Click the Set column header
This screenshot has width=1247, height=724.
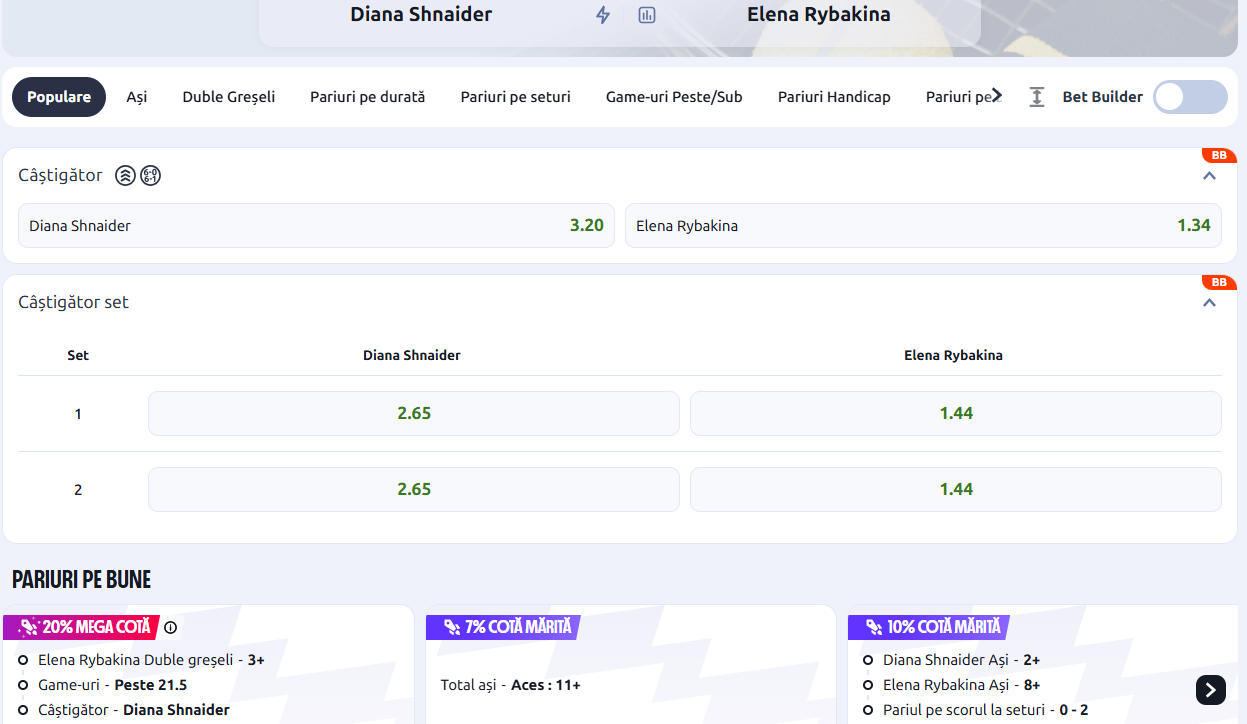[78, 355]
